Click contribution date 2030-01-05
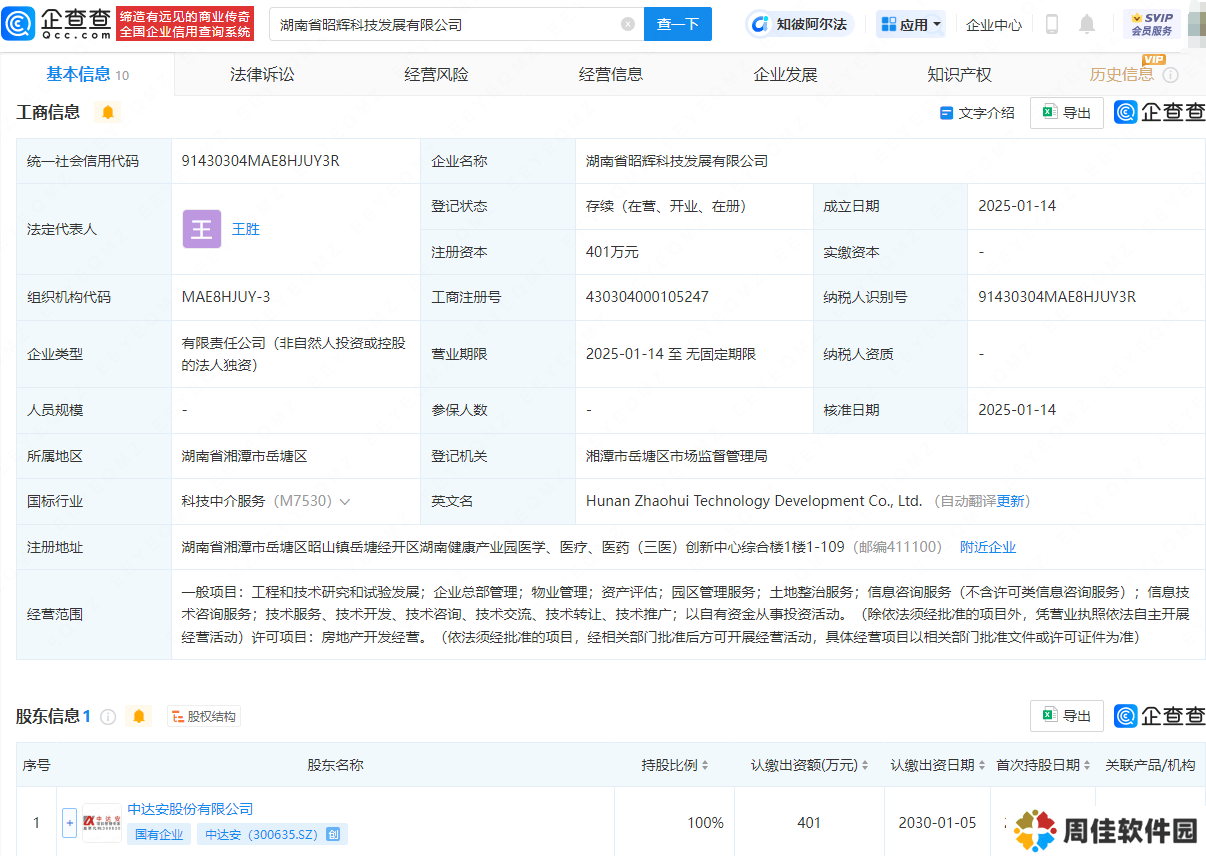Image resolution: width=1206 pixels, height=856 pixels. tap(939, 823)
